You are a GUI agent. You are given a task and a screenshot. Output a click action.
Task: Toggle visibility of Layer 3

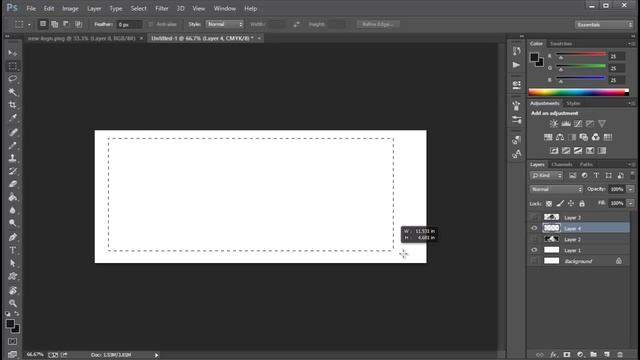pyautogui.click(x=534, y=218)
